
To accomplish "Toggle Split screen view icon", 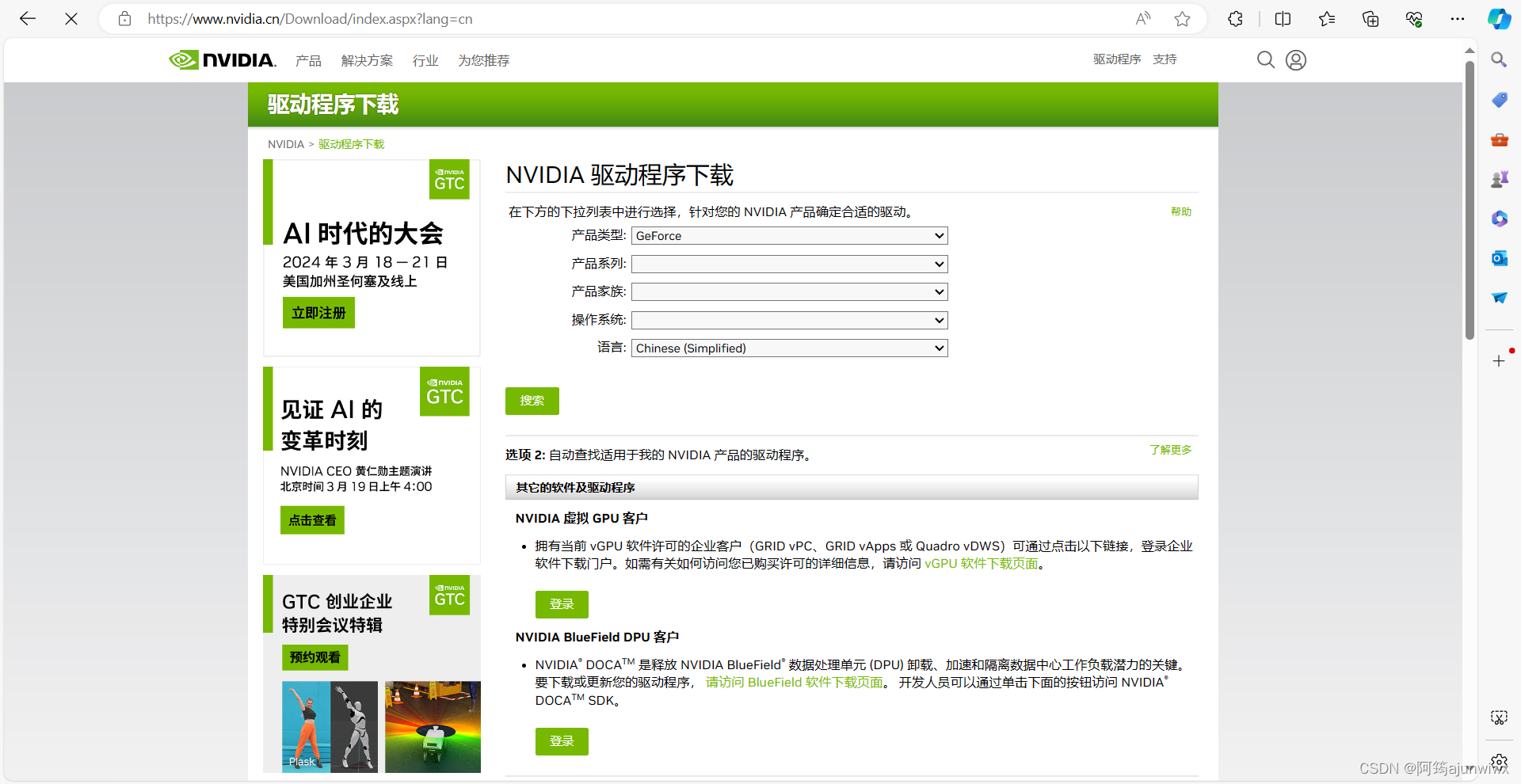I will click(x=1283, y=19).
